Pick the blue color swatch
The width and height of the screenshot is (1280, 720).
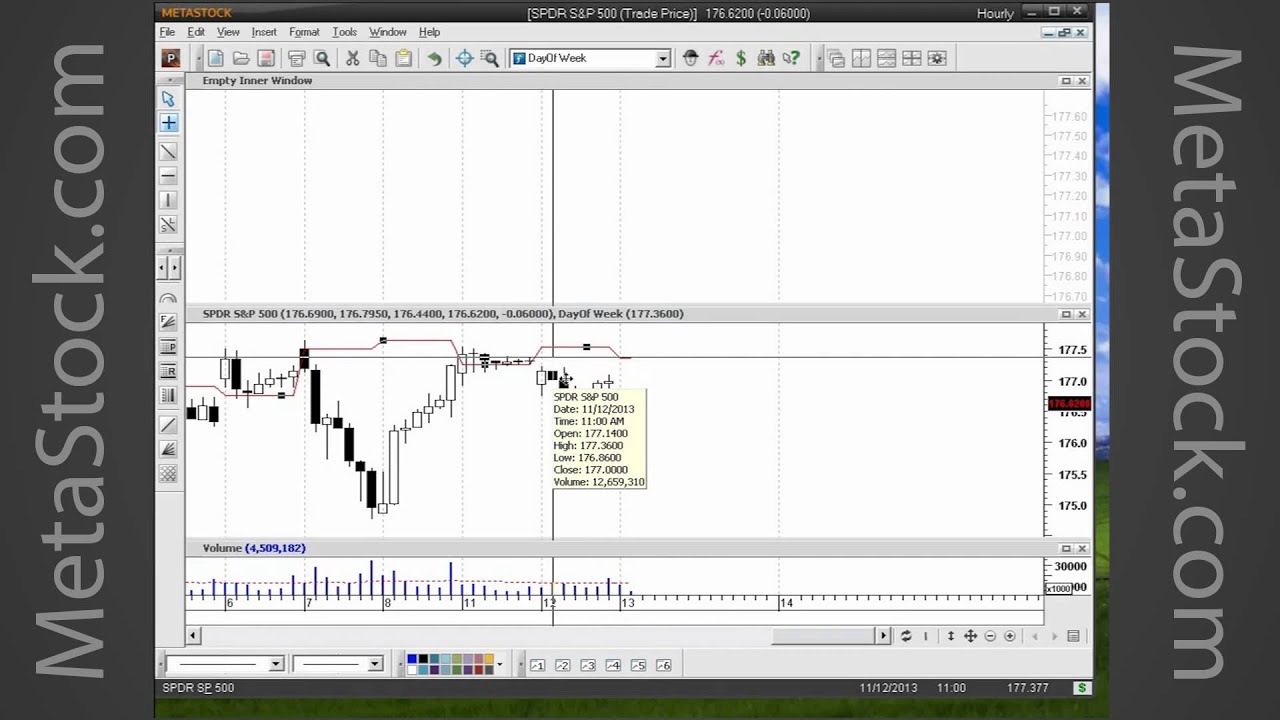[x=412, y=659]
